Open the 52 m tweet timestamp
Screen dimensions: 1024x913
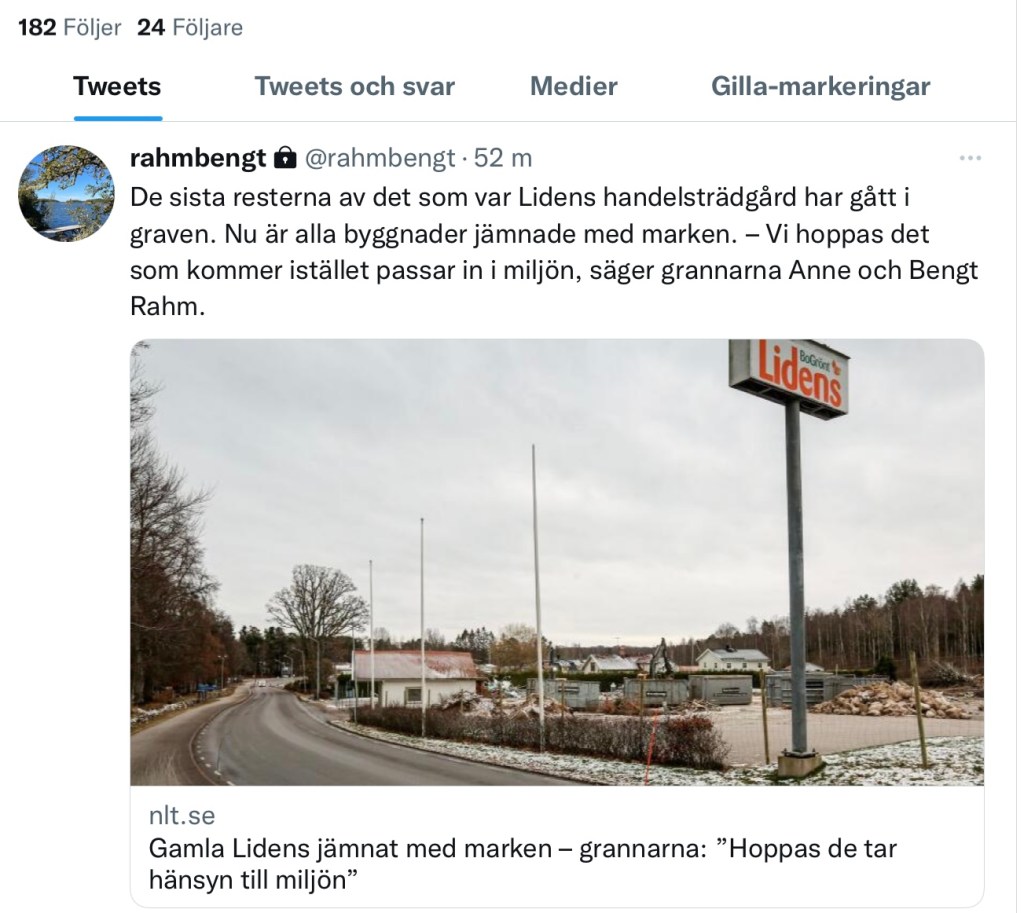[502, 157]
